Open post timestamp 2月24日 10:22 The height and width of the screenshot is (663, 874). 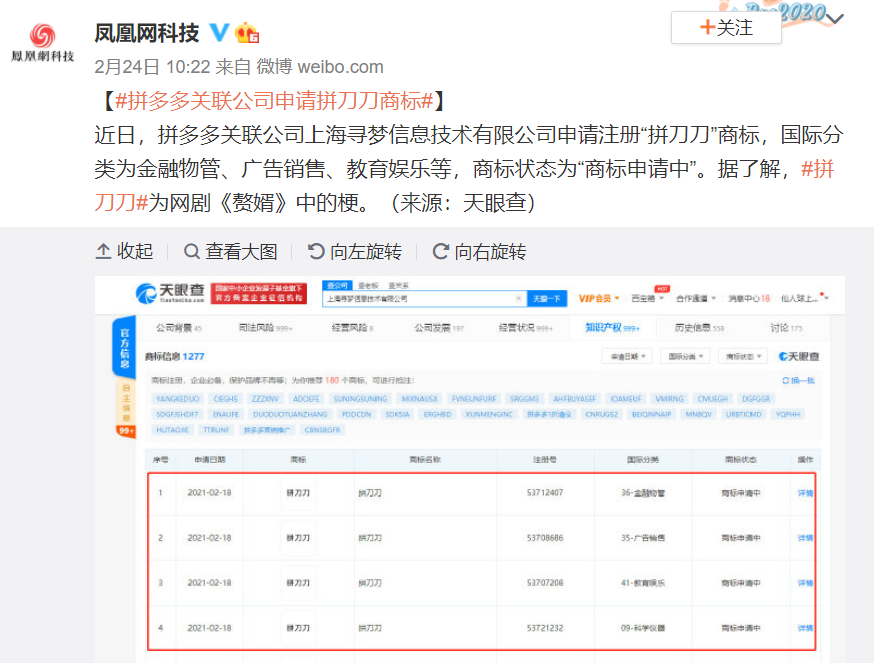click(152, 67)
